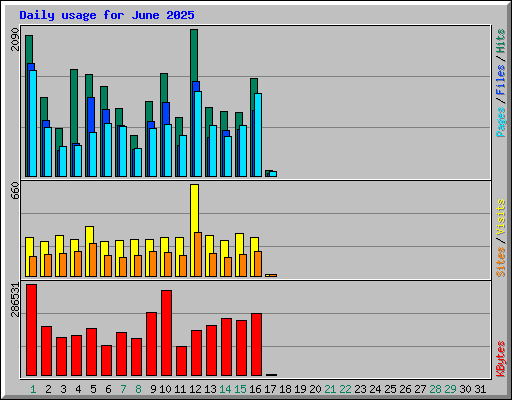Click the green Hits bar for day 1

[x=29, y=49]
